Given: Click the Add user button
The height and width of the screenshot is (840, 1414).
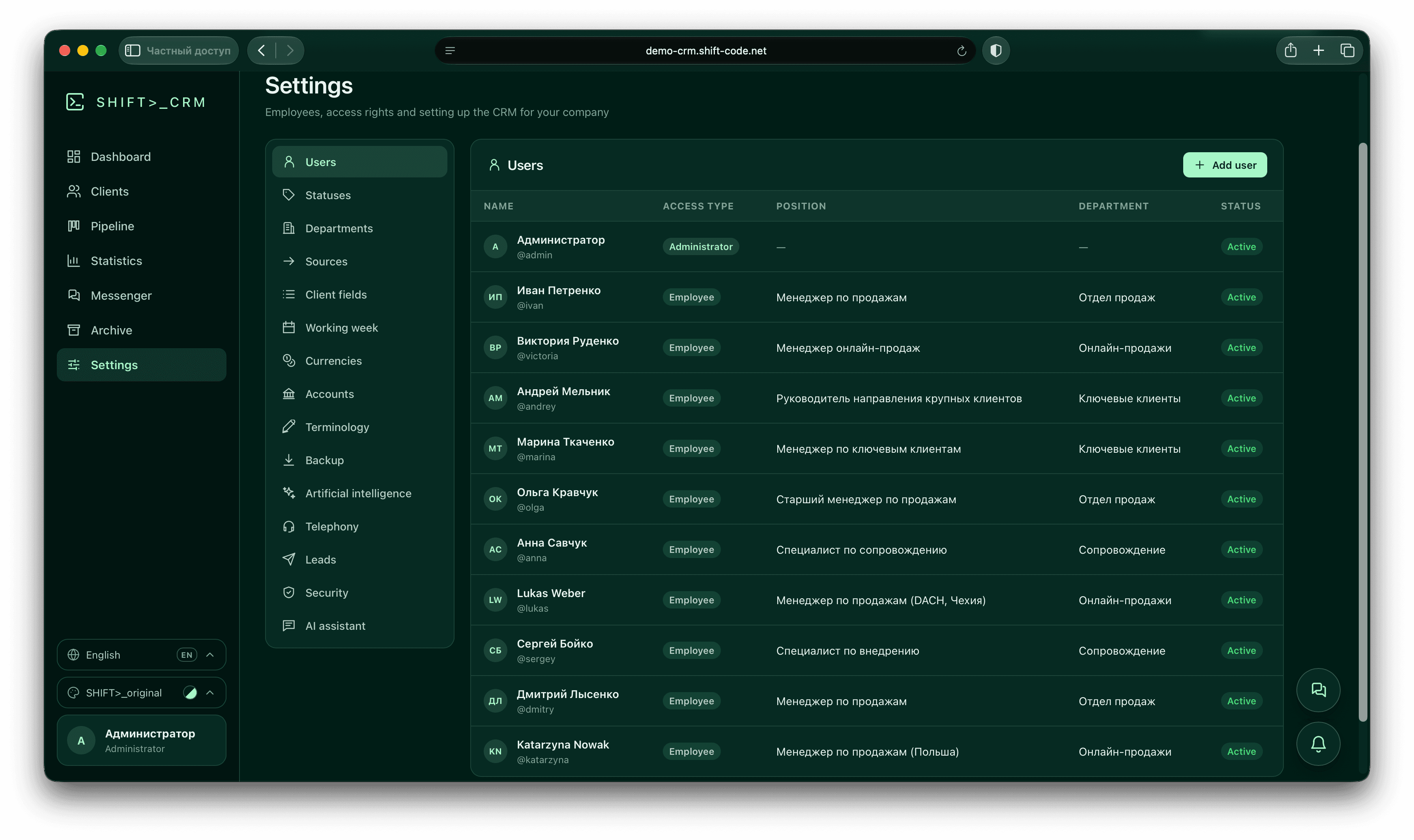Looking at the screenshot, I should pyautogui.click(x=1224, y=165).
